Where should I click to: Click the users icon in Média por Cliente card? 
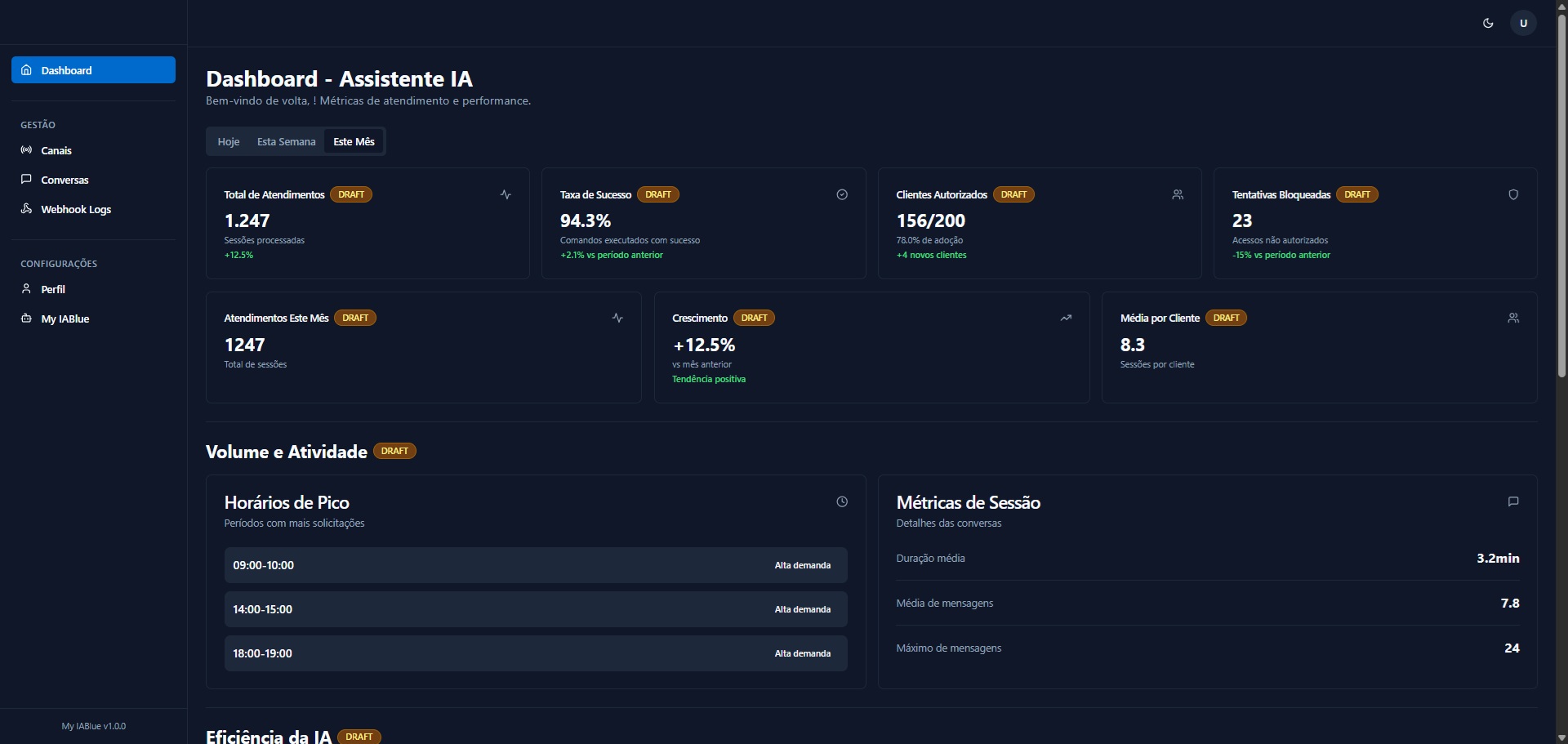point(1513,318)
